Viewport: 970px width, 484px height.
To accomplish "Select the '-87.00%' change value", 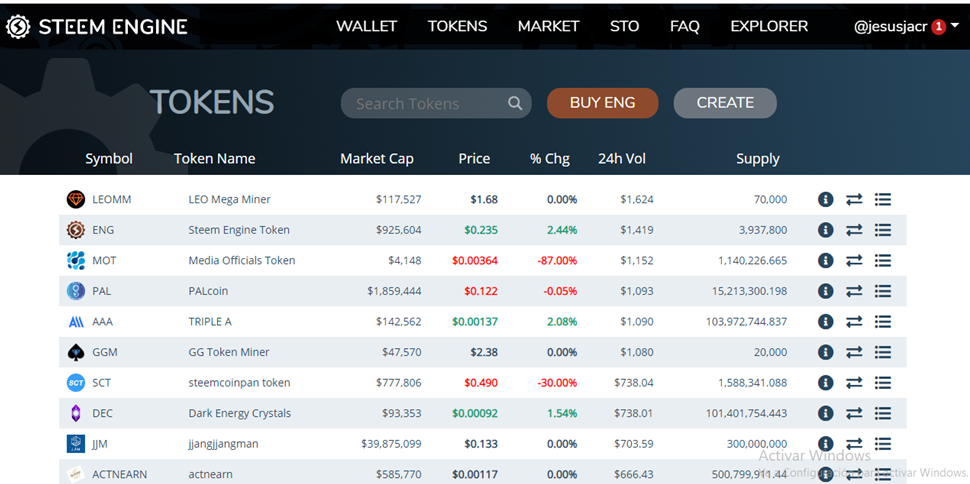I will (x=555, y=261).
